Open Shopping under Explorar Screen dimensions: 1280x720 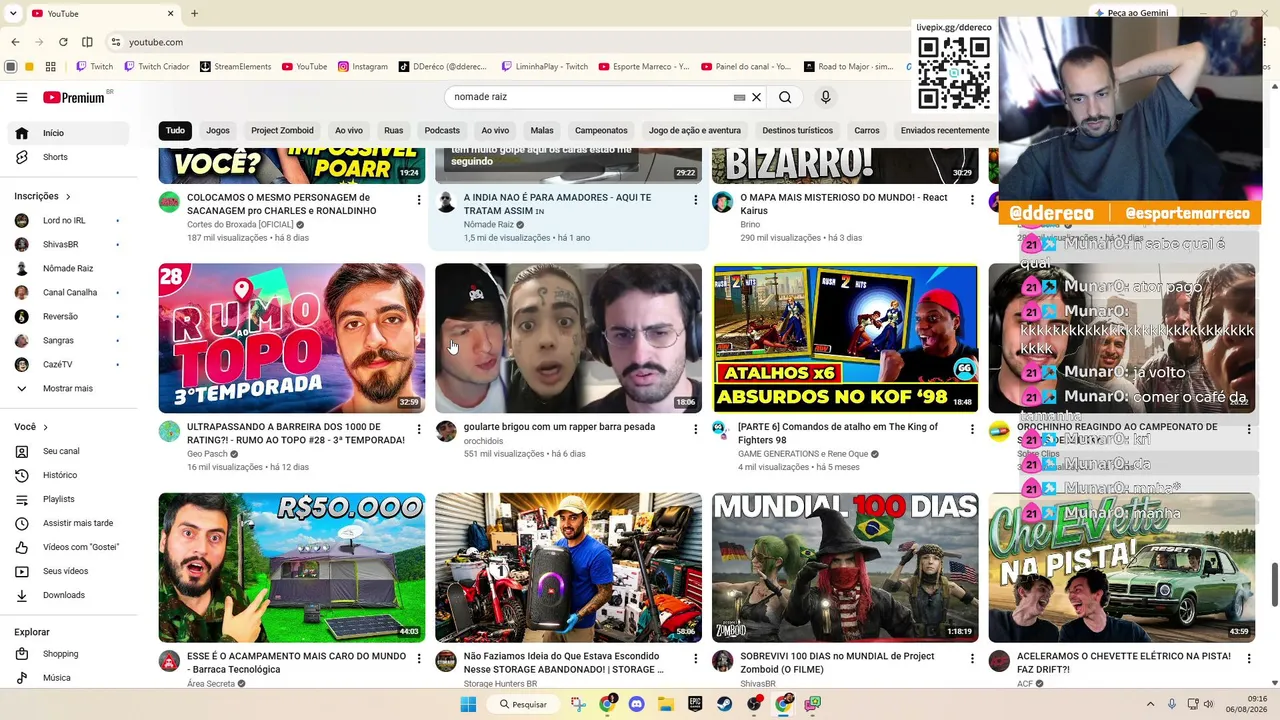click(68, 654)
